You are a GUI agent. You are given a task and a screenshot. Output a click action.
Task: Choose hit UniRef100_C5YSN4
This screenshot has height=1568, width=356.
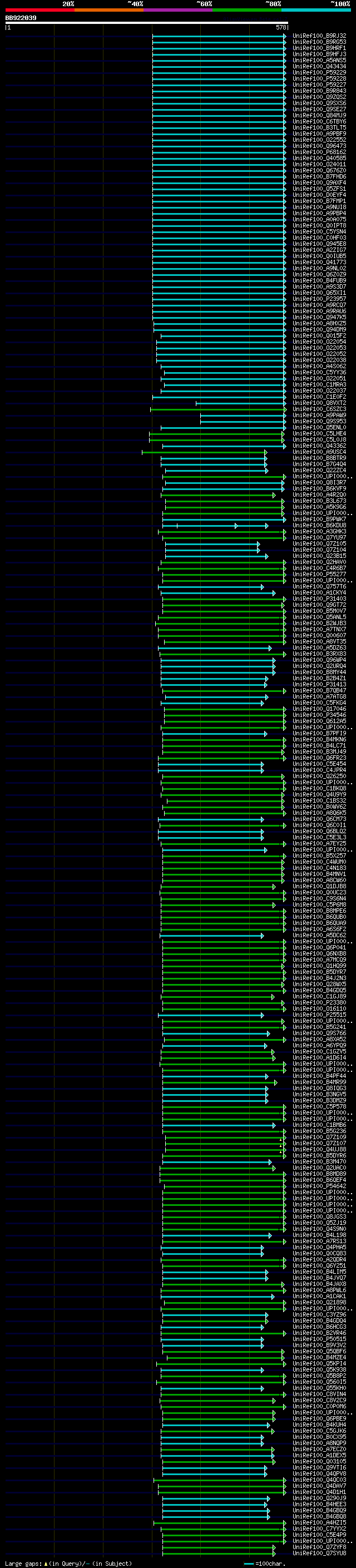click(x=319, y=231)
